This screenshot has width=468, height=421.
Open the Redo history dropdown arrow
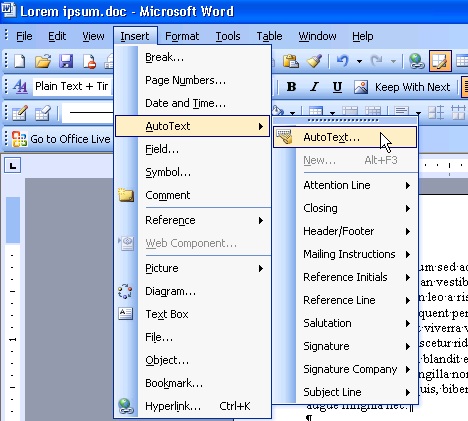click(x=393, y=61)
